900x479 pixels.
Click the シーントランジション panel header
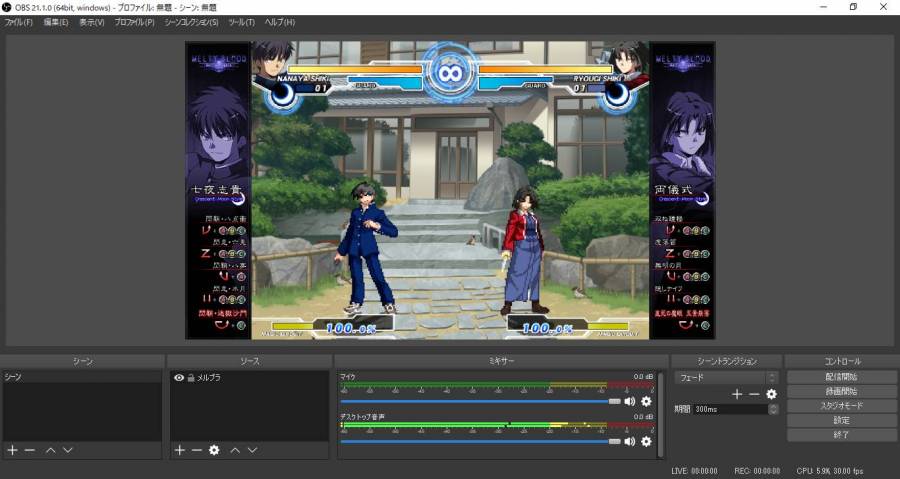point(727,361)
